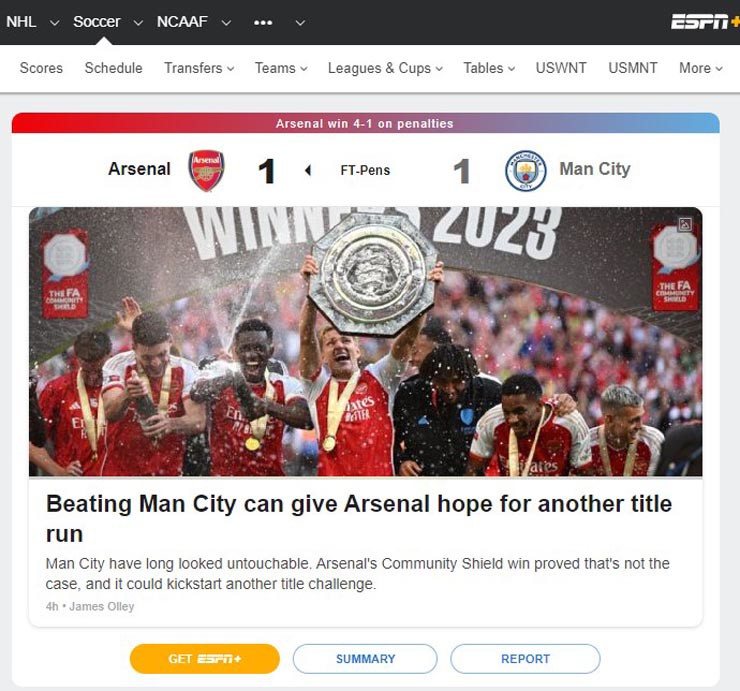Image resolution: width=740 pixels, height=691 pixels.
Task: Open the Scores tab
Action: [41, 68]
